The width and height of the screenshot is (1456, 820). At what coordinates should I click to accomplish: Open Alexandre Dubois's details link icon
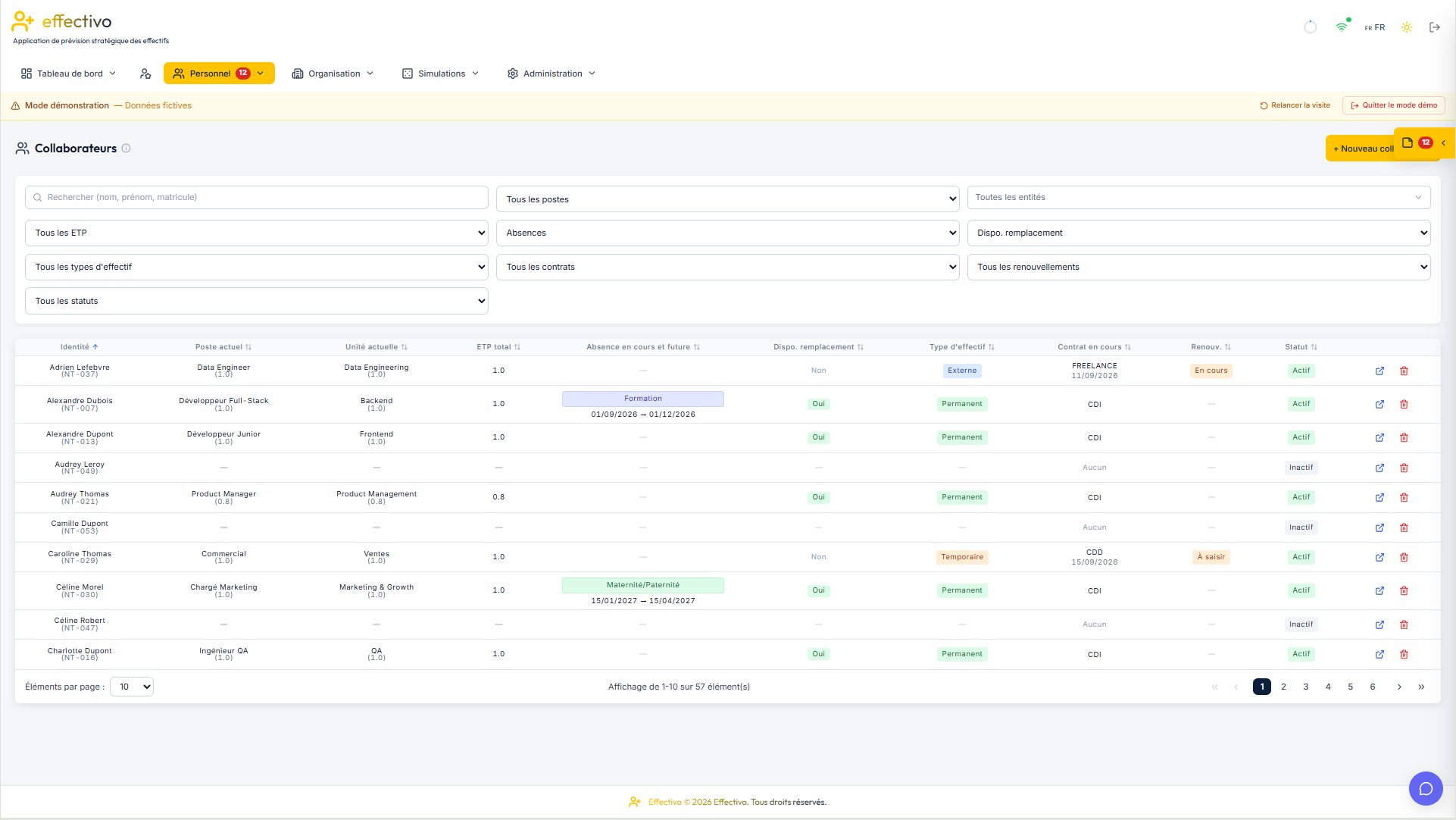point(1379,404)
